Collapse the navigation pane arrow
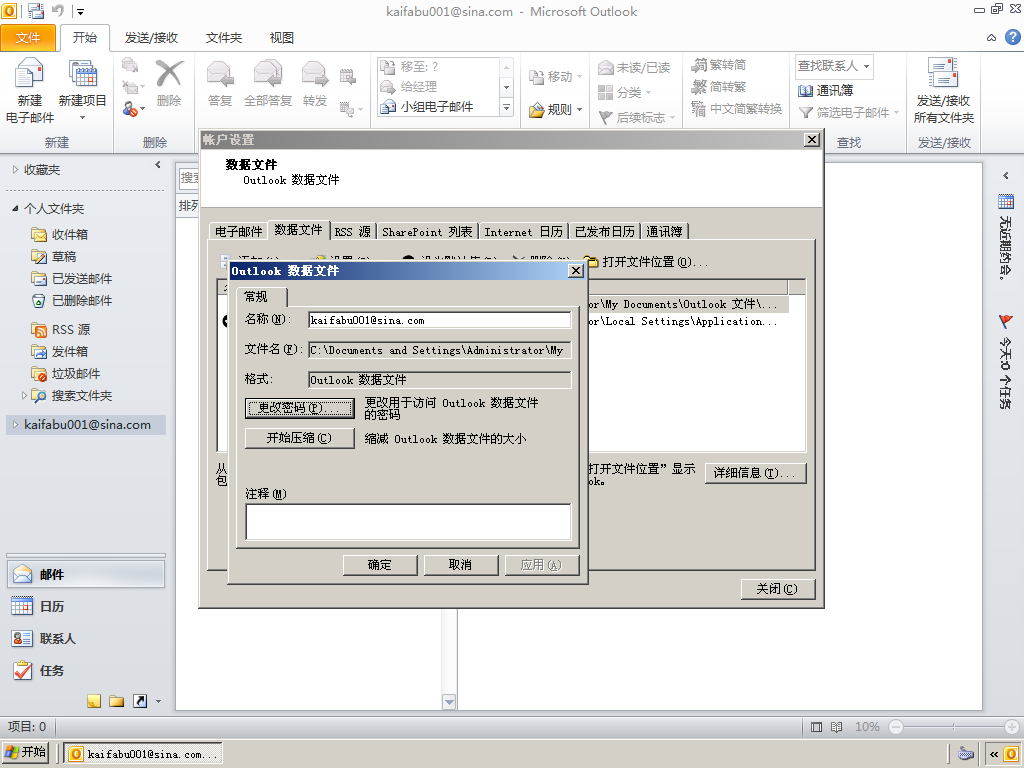The image size is (1024, 768). (x=157, y=165)
